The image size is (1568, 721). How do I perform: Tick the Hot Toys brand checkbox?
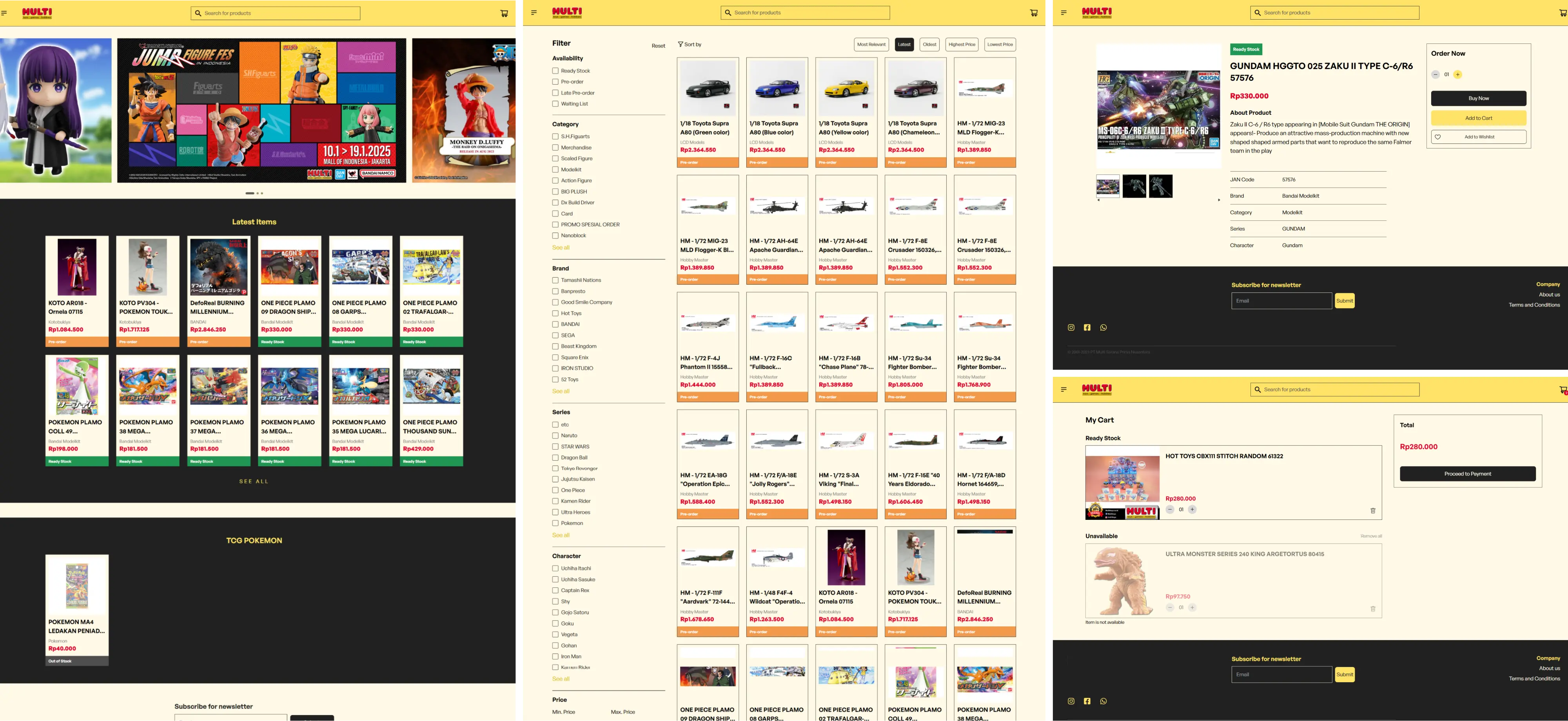(x=555, y=313)
